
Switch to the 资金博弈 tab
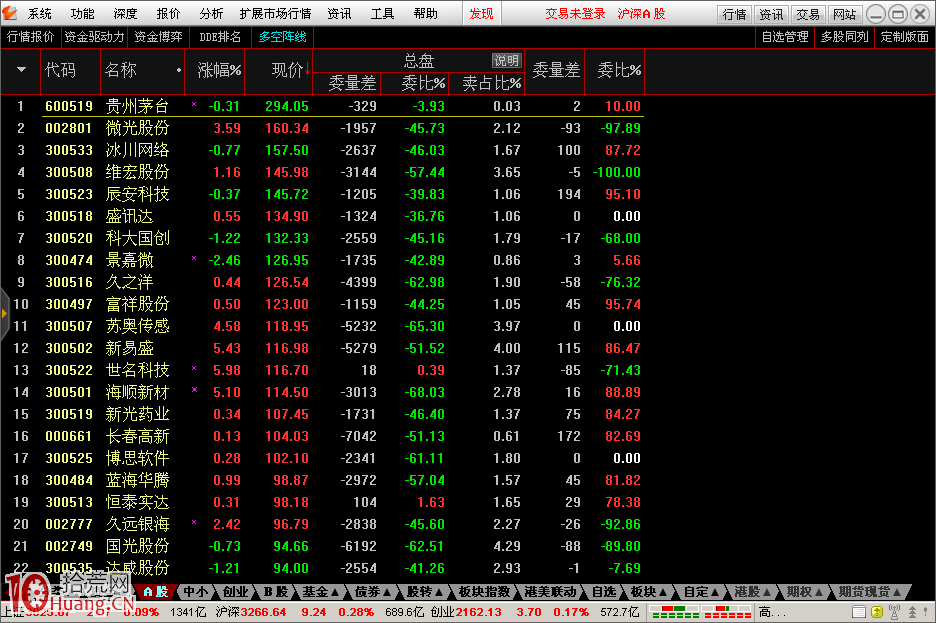click(x=158, y=37)
